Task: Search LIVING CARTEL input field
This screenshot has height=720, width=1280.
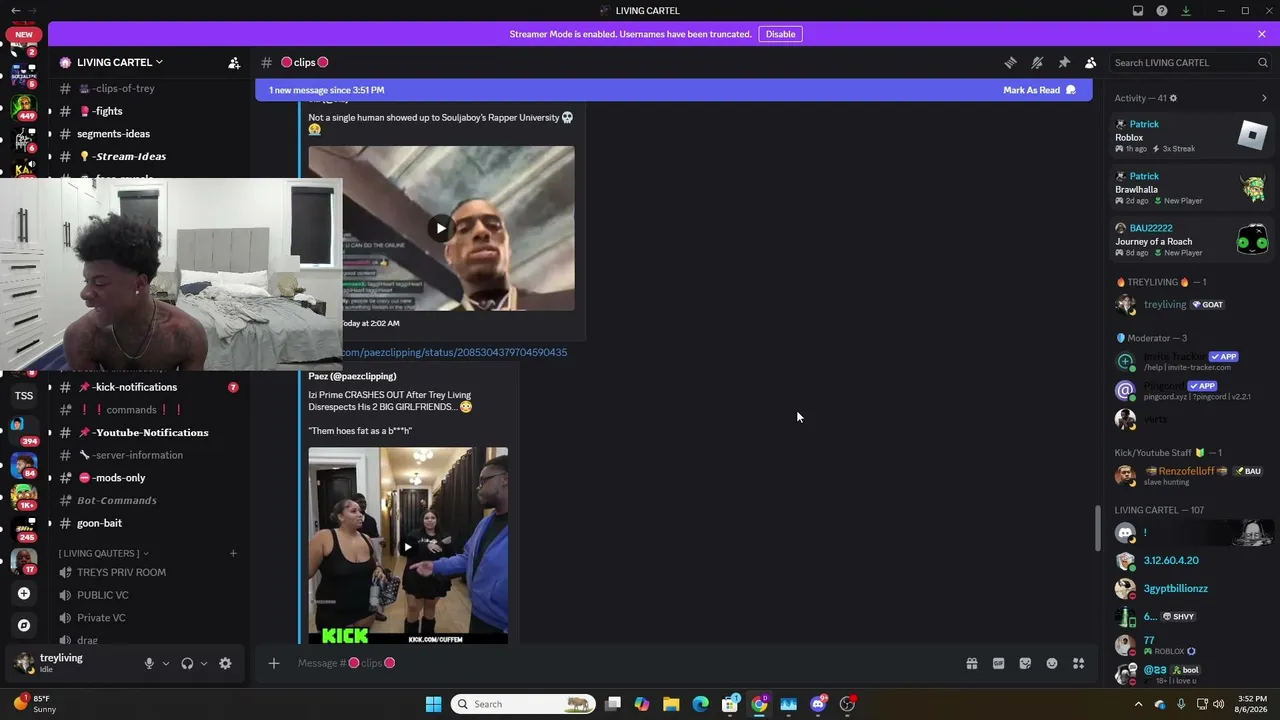Action: point(1191,62)
